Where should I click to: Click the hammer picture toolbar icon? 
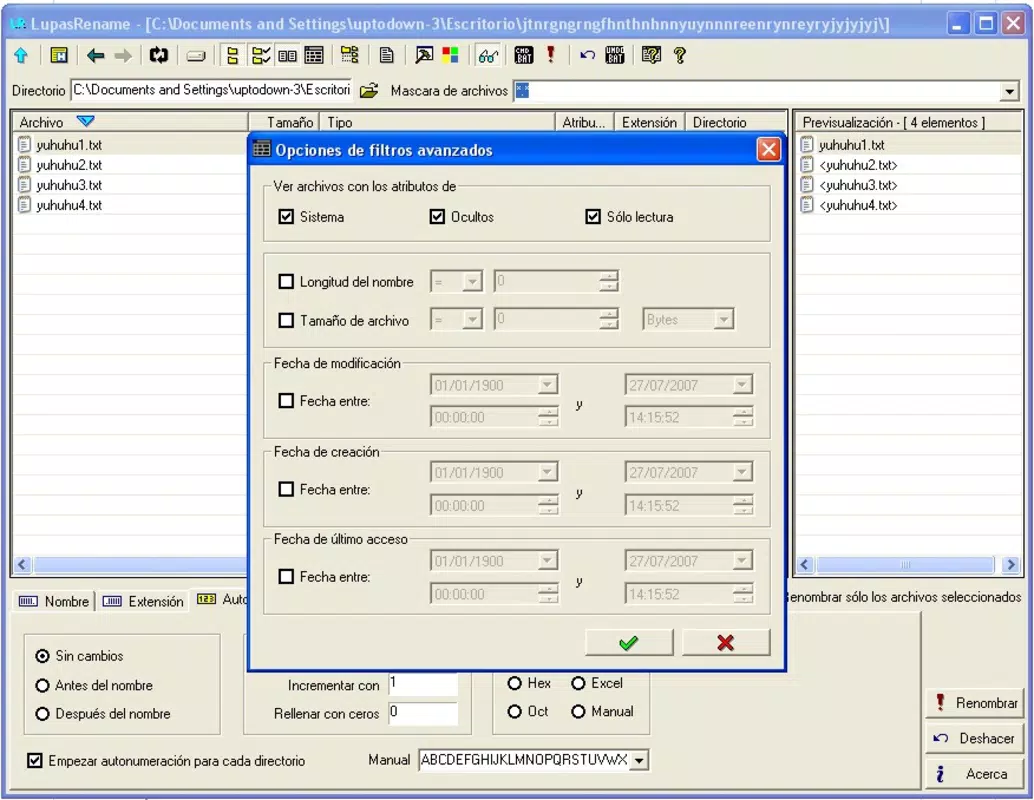tap(423, 55)
